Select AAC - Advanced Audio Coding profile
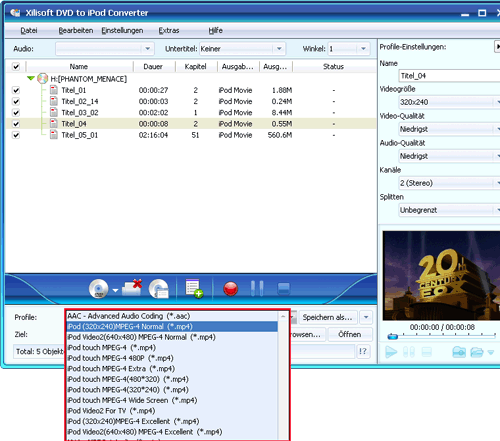 (x=172, y=316)
